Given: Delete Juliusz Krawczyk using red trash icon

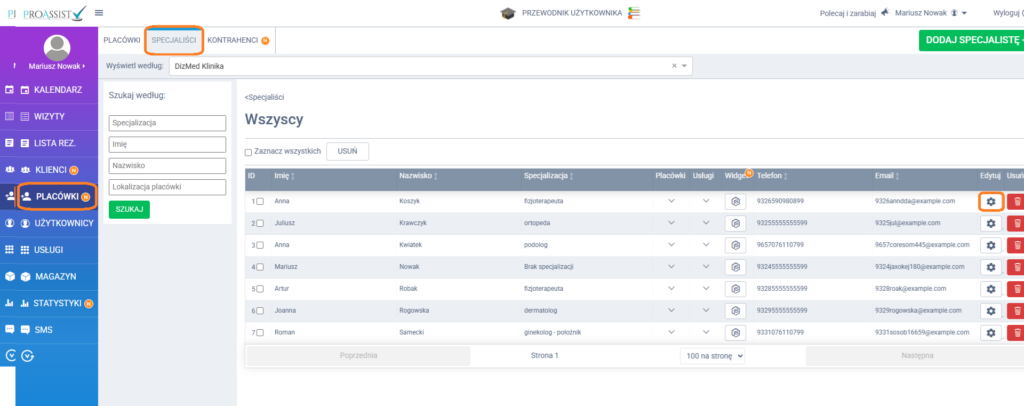Looking at the screenshot, I should tap(1016, 223).
